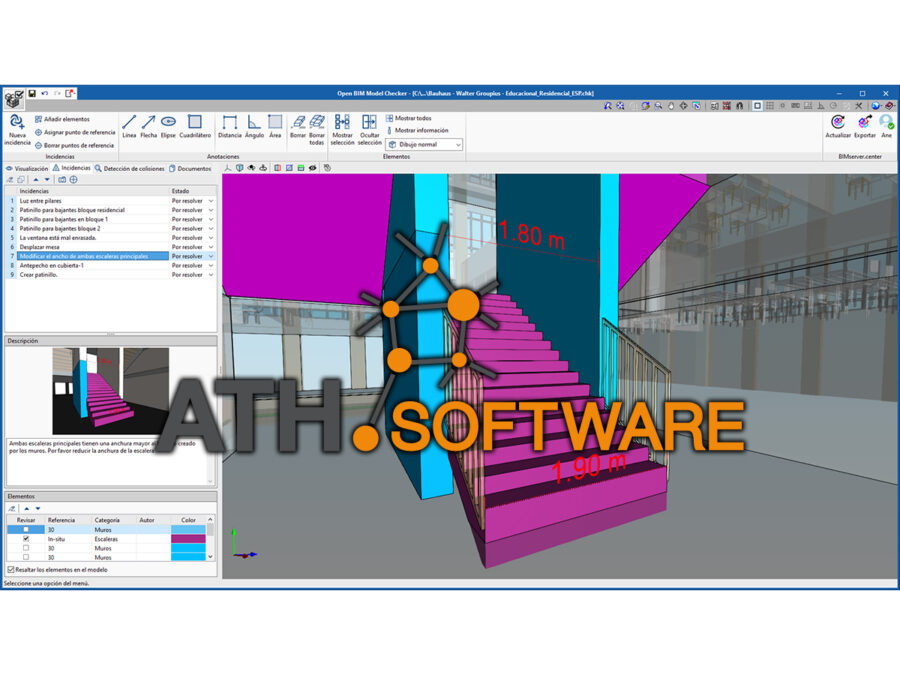Image resolution: width=900 pixels, height=675 pixels.
Task: Click Asignar punto de referencia
Action: (75, 132)
